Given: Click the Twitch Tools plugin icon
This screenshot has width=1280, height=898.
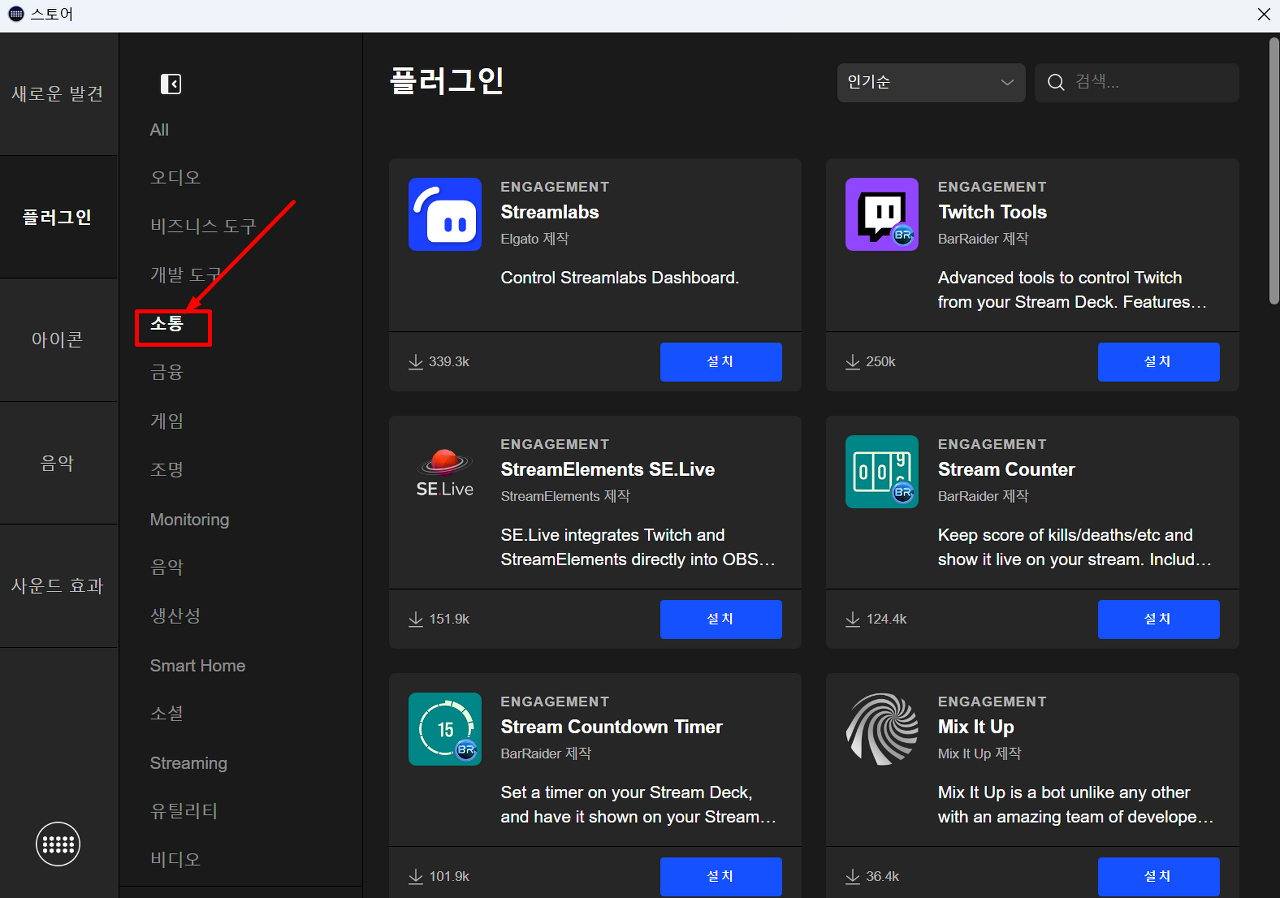Looking at the screenshot, I should pos(882,214).
